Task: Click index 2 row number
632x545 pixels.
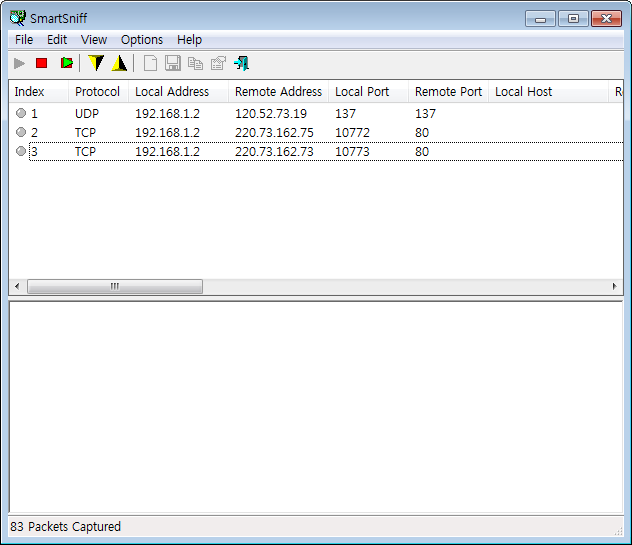Action: [x=34, y=133]
